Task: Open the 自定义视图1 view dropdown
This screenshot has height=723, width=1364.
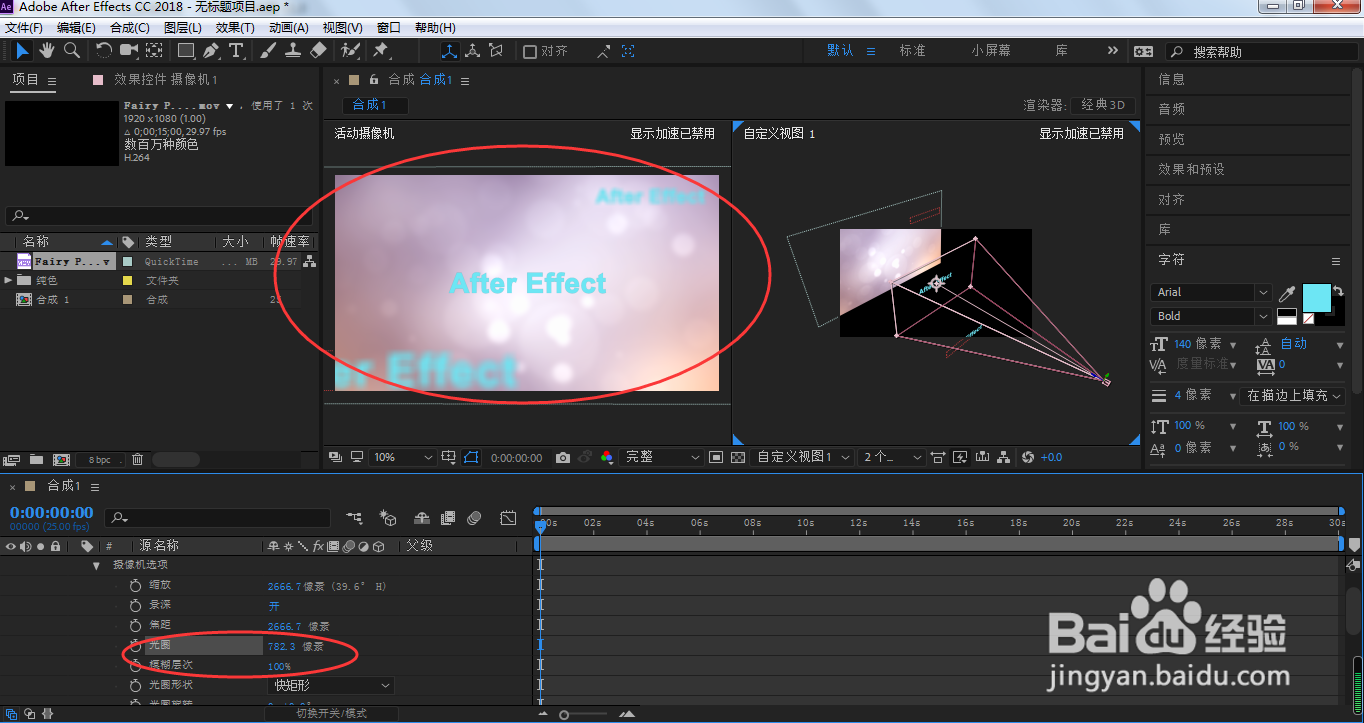Action: [x=803, y=457]
